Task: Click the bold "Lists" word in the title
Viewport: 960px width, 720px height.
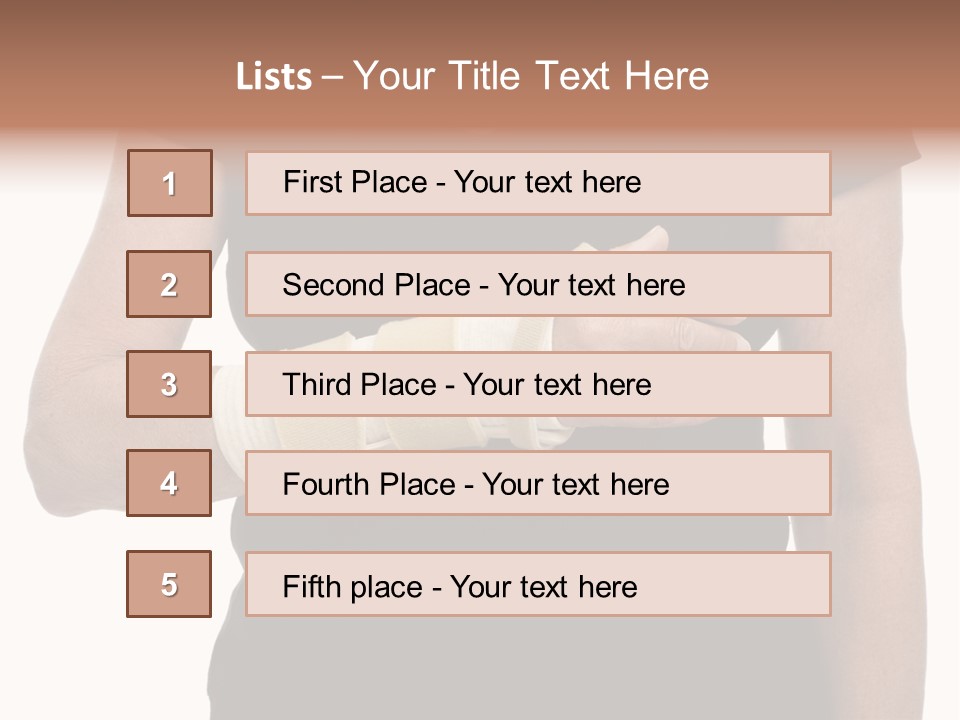Action: pyautogui.click(x=273, y=76)
